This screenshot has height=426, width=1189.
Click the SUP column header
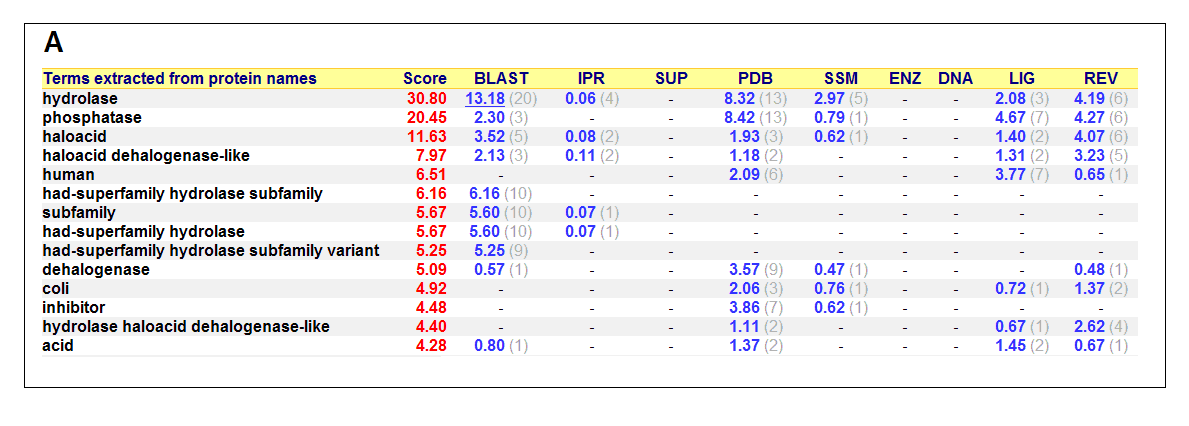(671, 79)
